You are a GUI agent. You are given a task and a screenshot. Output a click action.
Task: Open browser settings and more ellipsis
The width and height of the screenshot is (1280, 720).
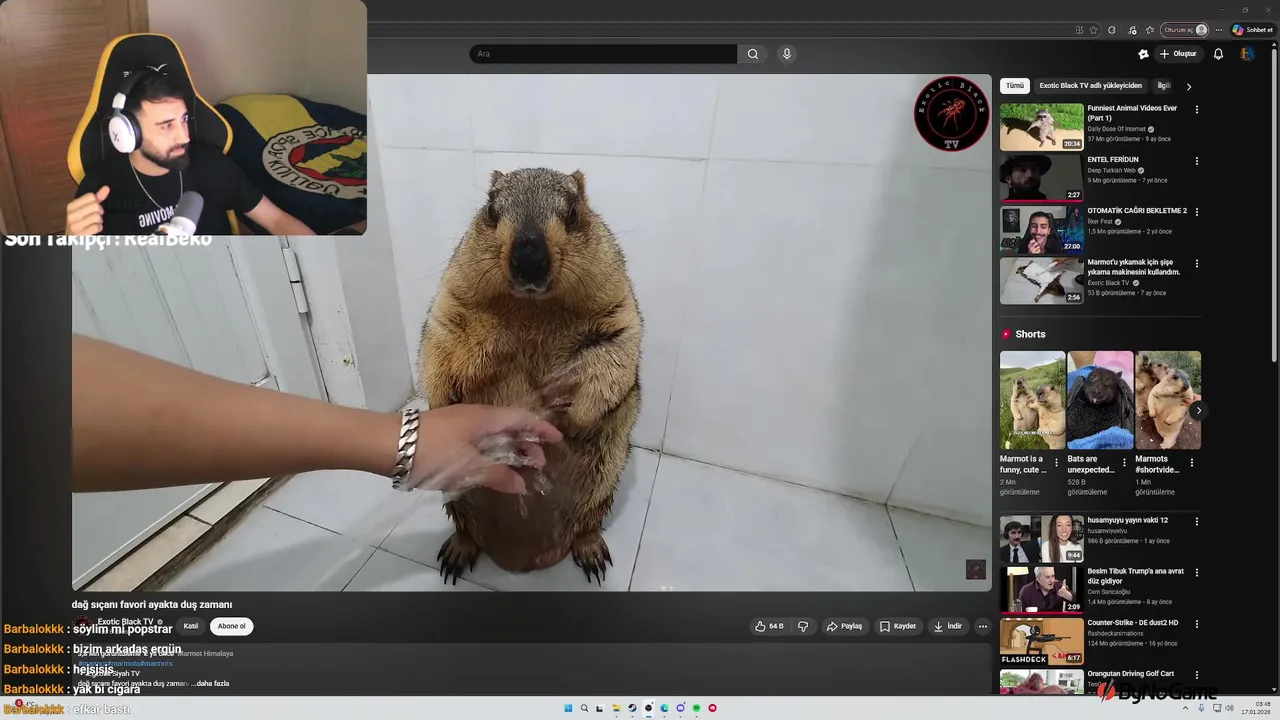tap(1219, 30)
